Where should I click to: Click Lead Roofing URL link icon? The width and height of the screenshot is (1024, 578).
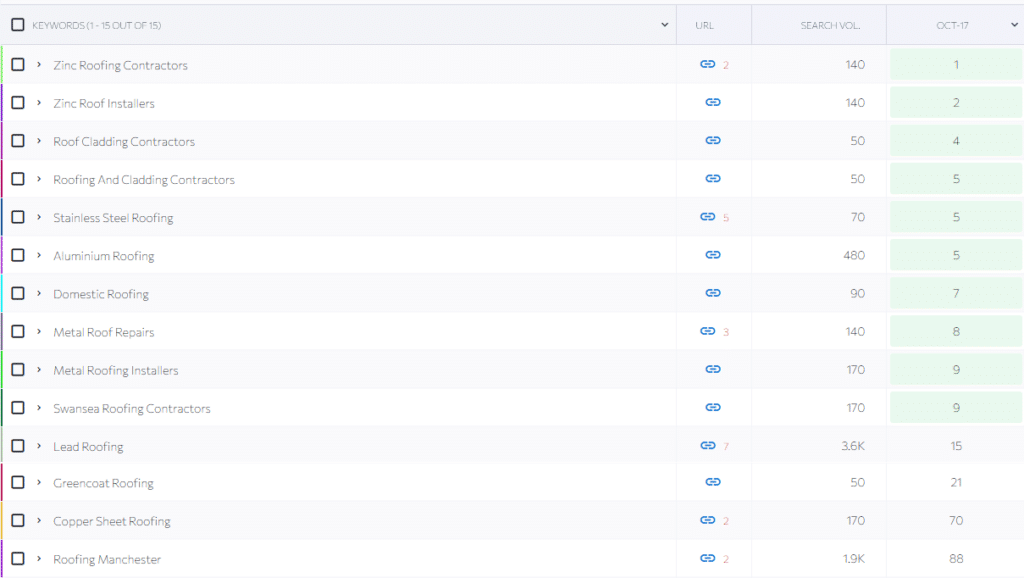click(707, 446)
